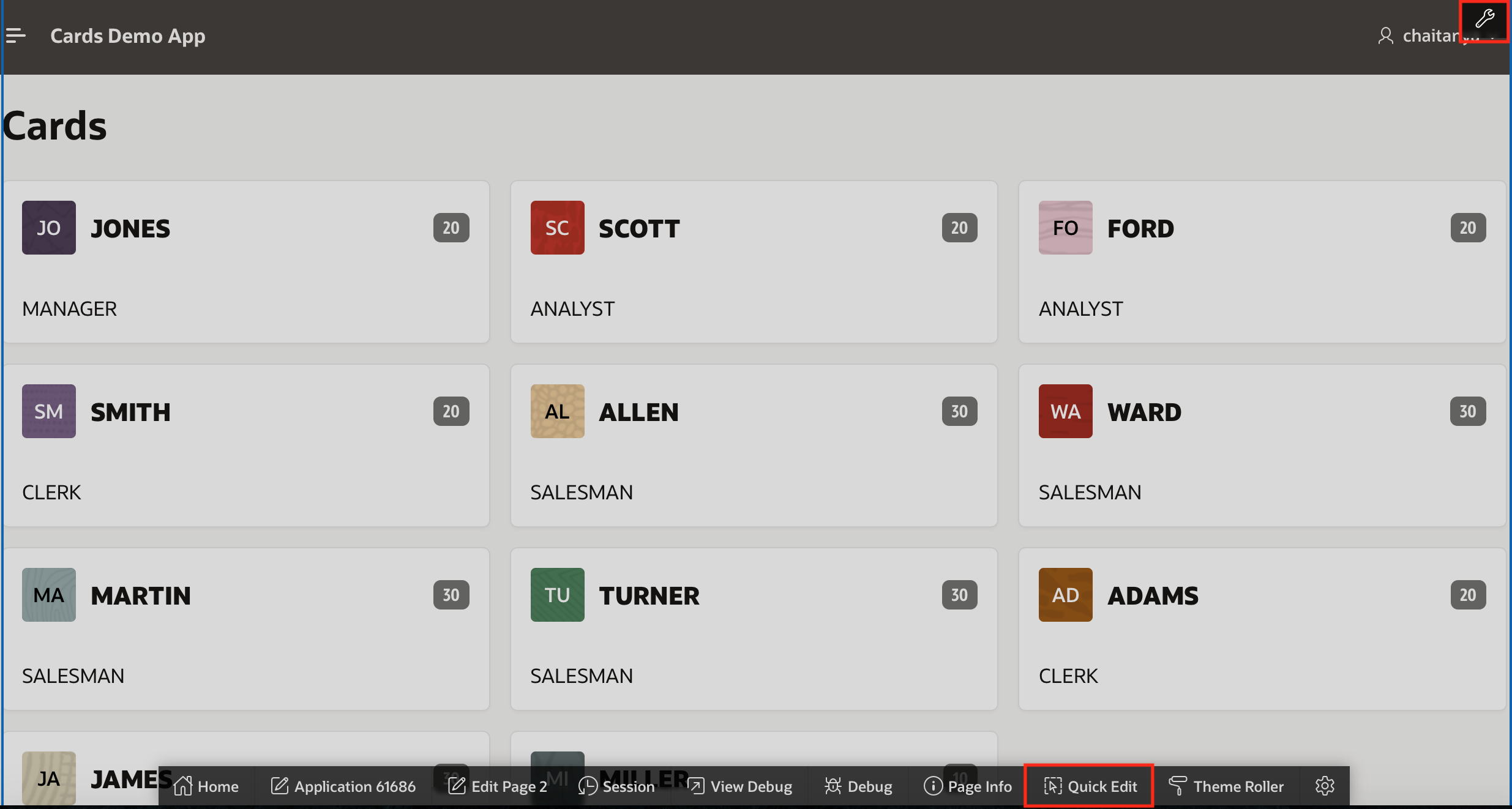The width and height of the screenshot is (1512, 809).
Task: Click the AD orange avatar on ADAMS
Action: click(x=1065, y=595)
